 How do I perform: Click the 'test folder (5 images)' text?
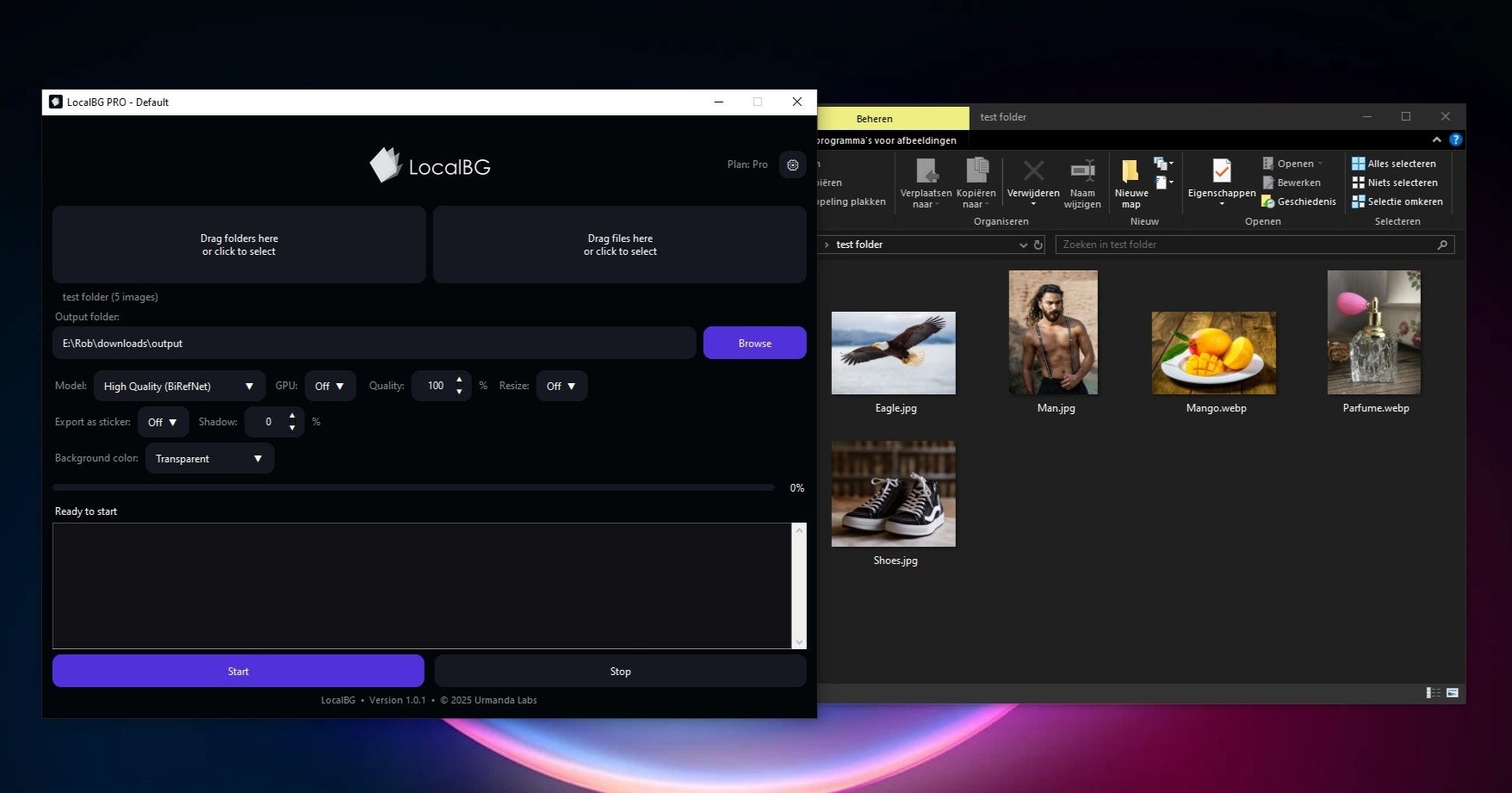point(110,297)
